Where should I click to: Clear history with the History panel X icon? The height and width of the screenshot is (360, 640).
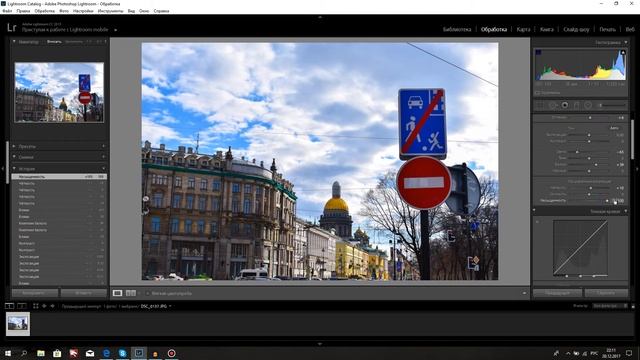click(x=103, y=168)
